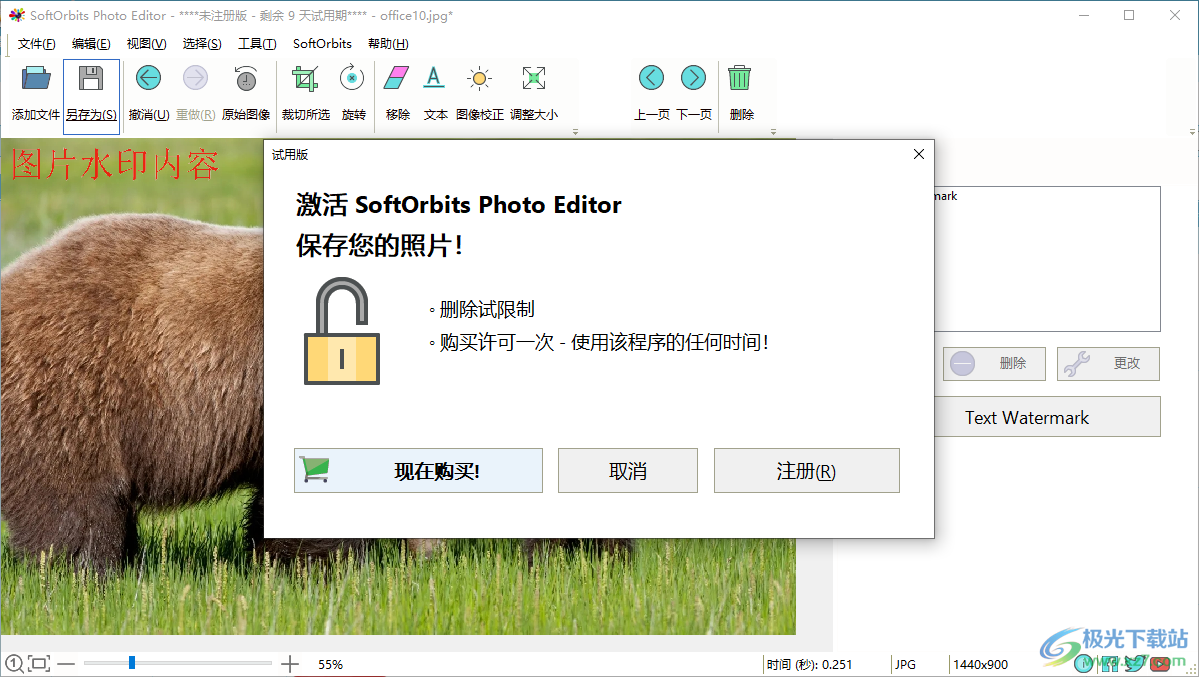Viewport: 1199px width, 677px height.
Task: Save the image using 另存为
Action: click(91, 90)
